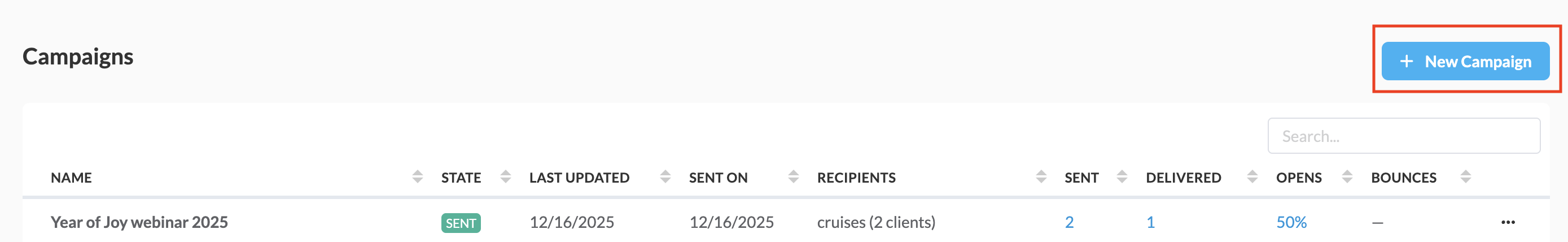Click the delivered count link 1
Viewport: 1568px width, 242px height.
[1150, 223]
